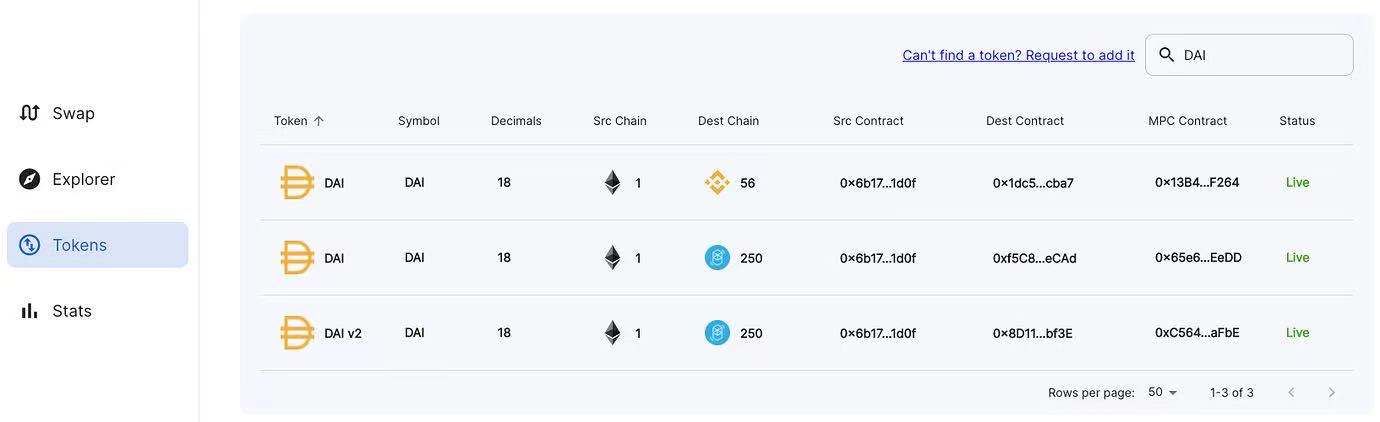
Task: Click the BNB chain icon for destination 56
Action: (x=717, y=183)
